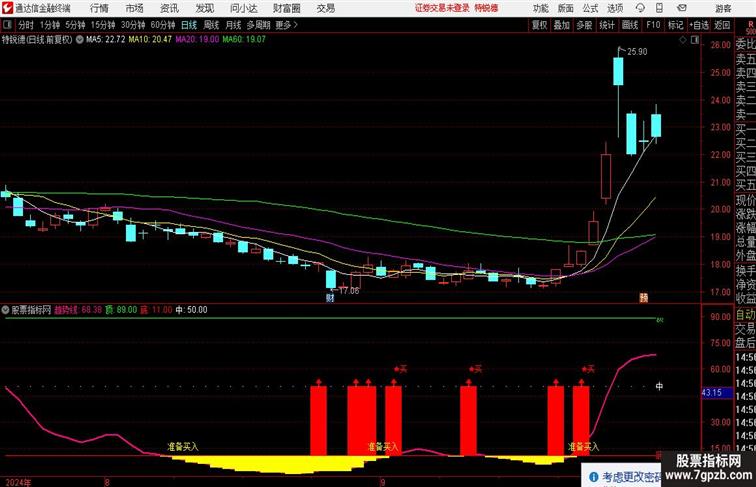Add stock with the +自选 button

tap(699, 25)
